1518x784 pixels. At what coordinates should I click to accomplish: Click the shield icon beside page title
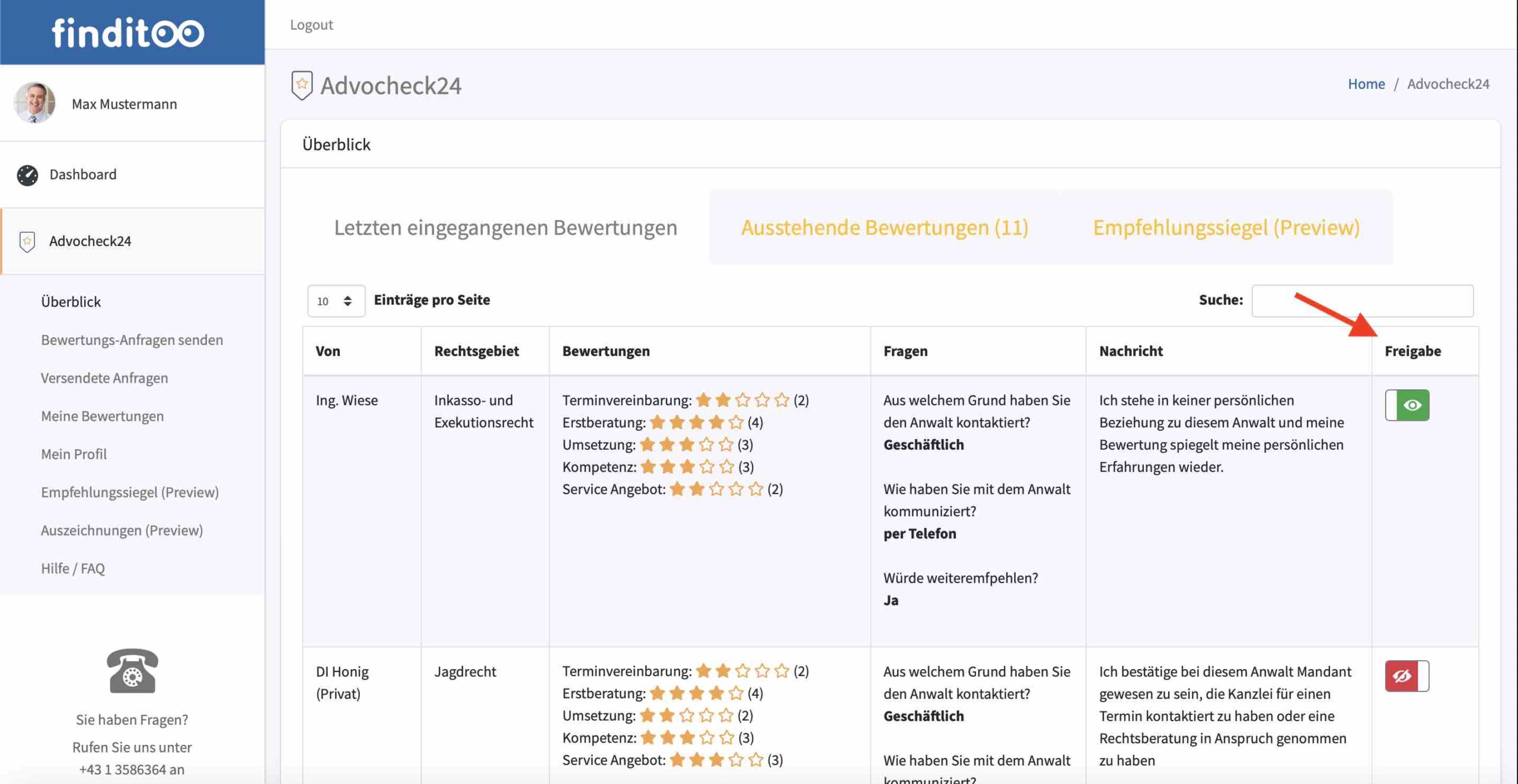tap(302, 85)
